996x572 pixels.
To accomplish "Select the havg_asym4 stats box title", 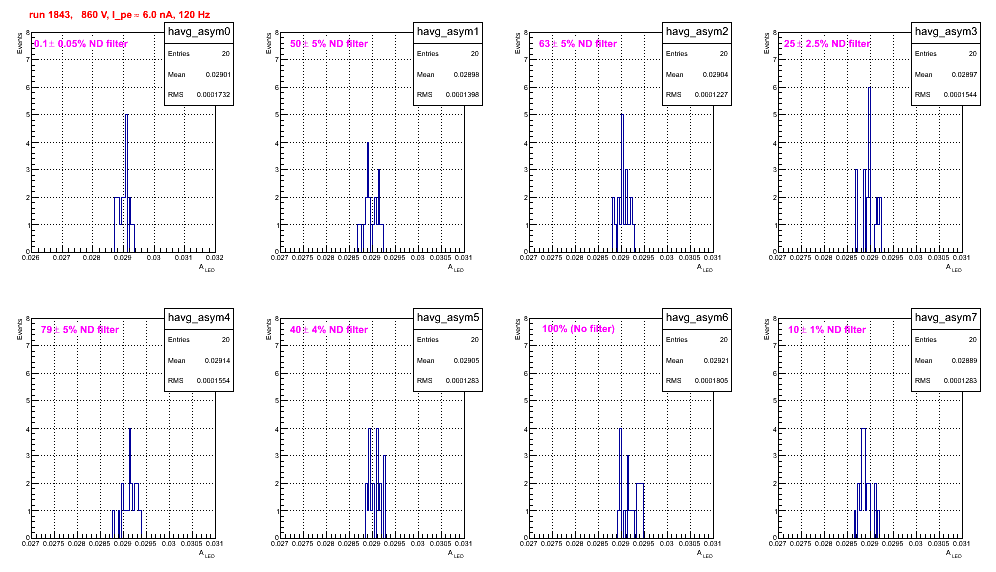I will click(199, 318).
